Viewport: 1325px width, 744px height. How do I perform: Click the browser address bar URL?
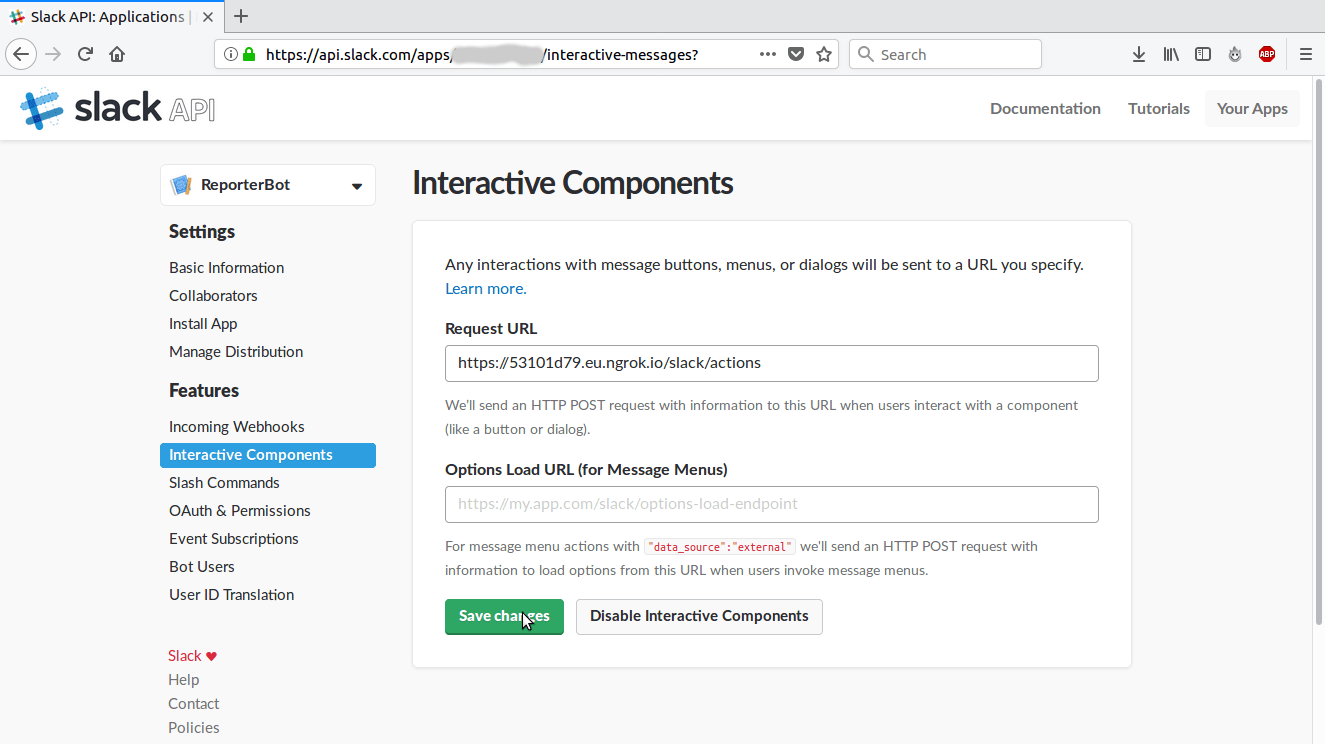[x=482, y=54]
